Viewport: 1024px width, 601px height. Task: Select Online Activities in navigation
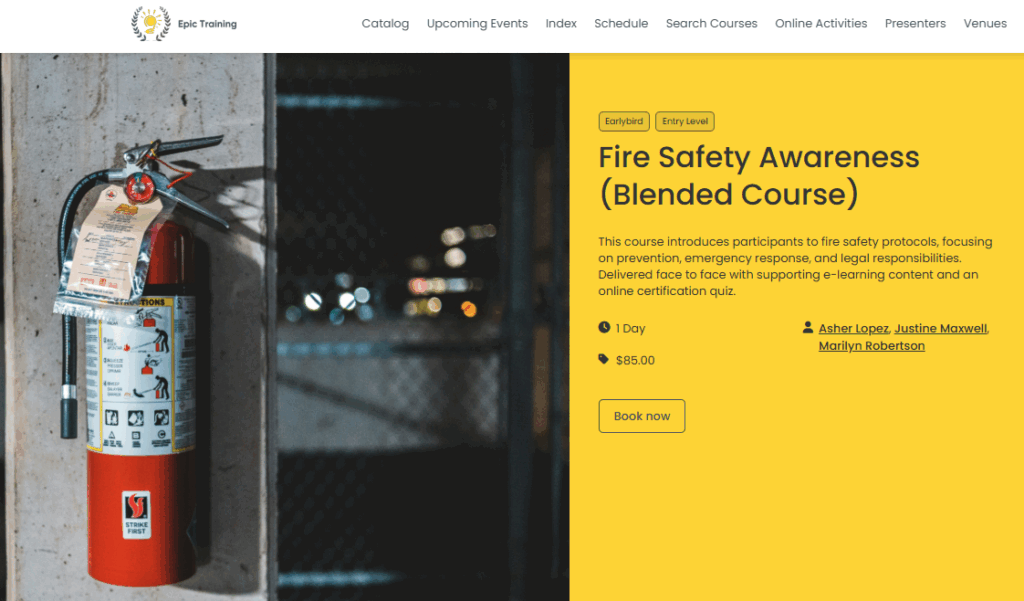pos(821,24)
